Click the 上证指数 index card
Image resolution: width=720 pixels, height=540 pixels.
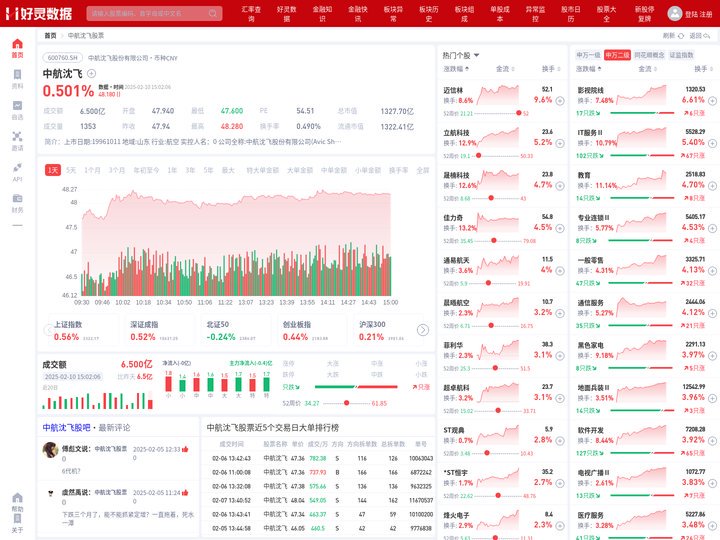tap(82, 331)
